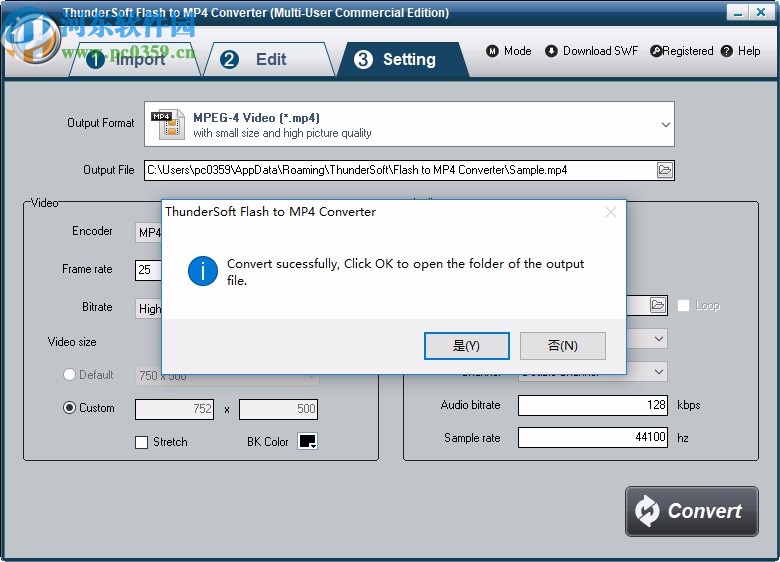Click the custom height field 500
The width and height of the screenshot is (780, 562).
(x=278, y=409)
